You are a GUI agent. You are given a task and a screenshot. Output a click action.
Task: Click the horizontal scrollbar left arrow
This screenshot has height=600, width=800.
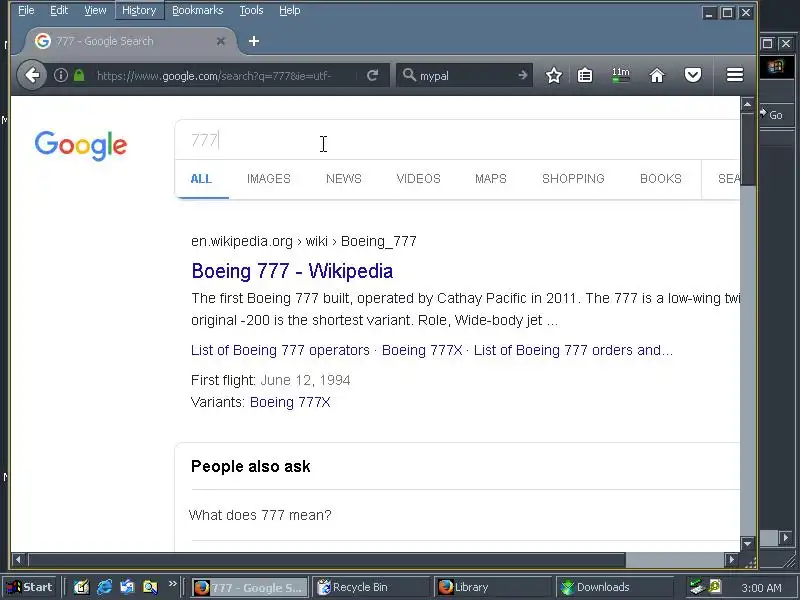tap(18, 560)
